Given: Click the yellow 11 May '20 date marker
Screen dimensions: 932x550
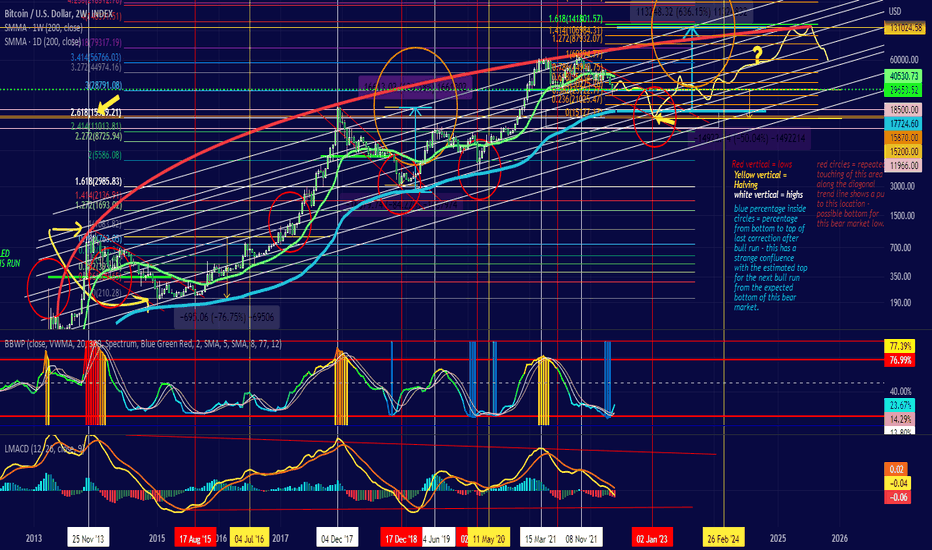Looking at the screenshot, I should [x=489, y=539].
